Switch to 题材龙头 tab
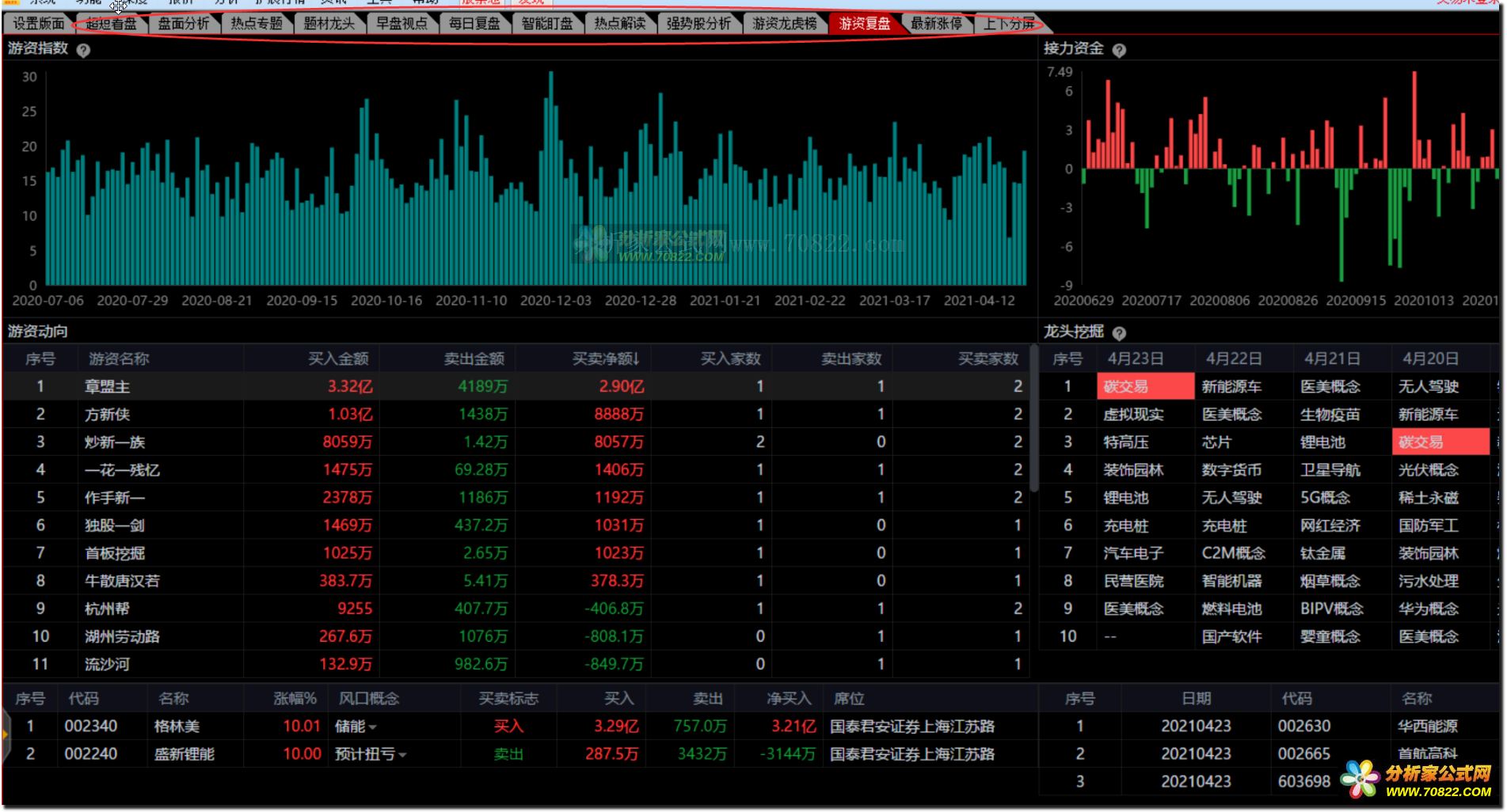The height and width of the screenshot is (812, 1507). (x=329, y=24)
